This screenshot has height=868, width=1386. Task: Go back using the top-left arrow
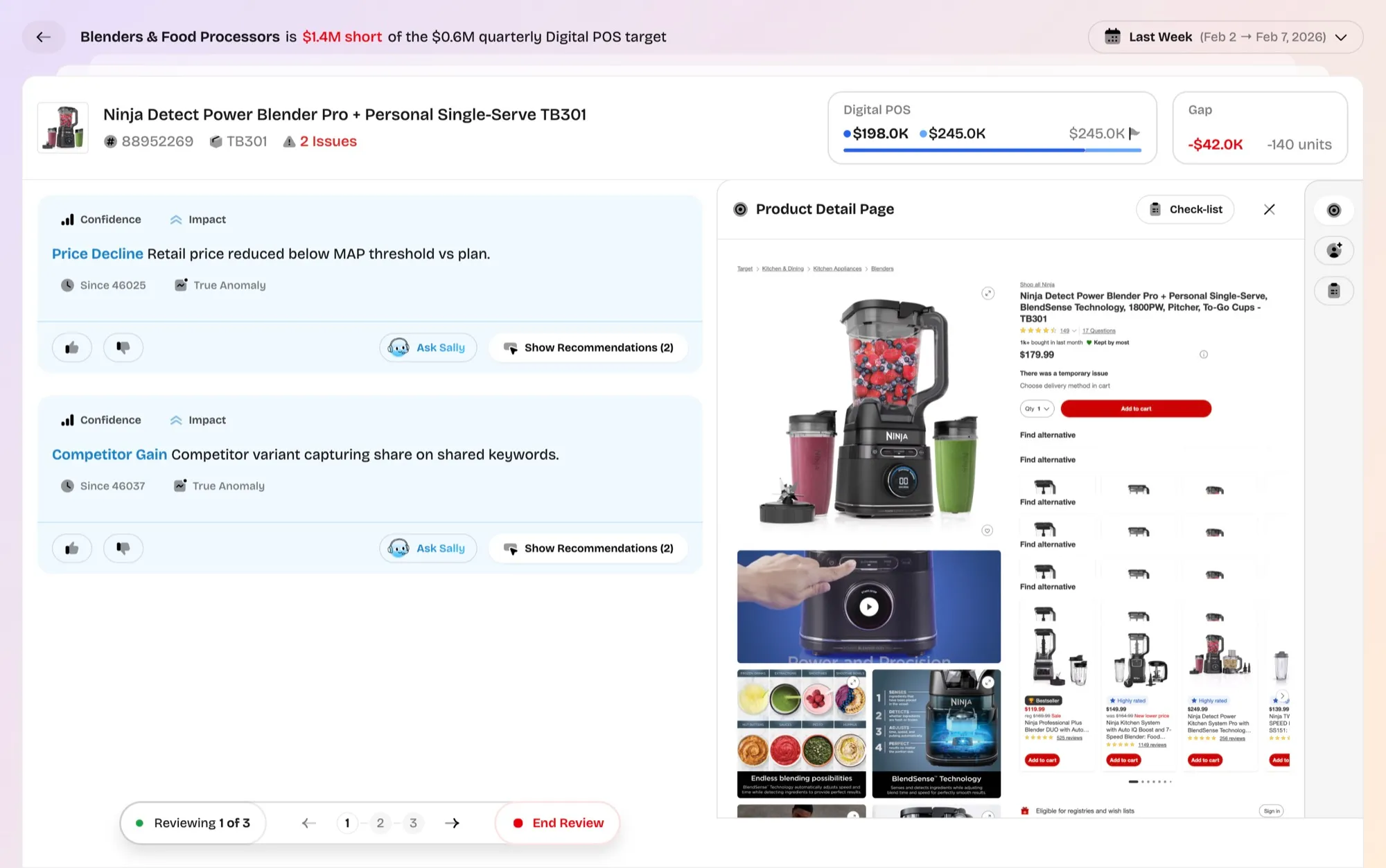pyautogui.click(x=44, y=37)
